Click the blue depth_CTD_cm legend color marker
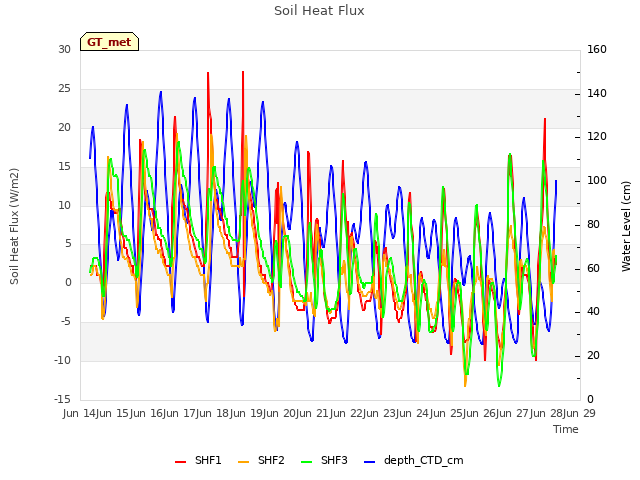 point(369,462)
